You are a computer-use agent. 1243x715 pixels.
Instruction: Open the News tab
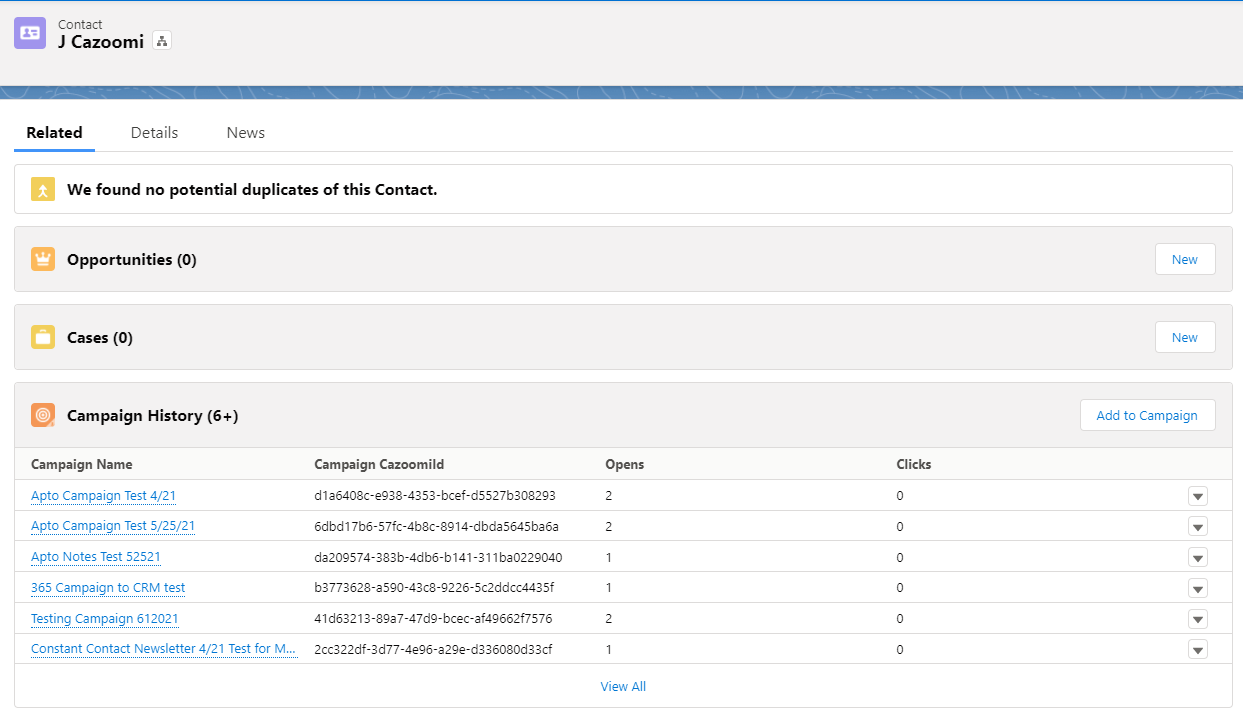coord(246,133)
